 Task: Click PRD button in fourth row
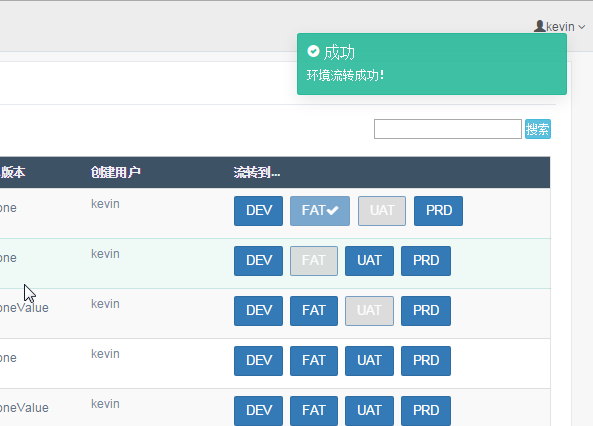pos(426,361)
